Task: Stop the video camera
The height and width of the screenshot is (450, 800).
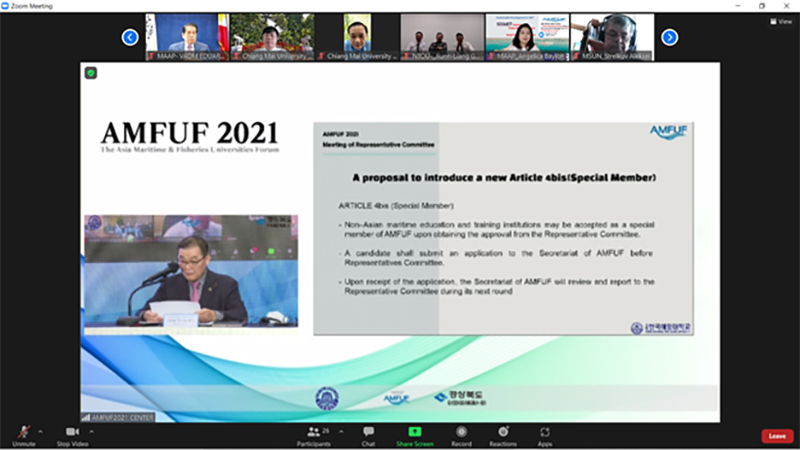Action: click(x=72, y=436)
